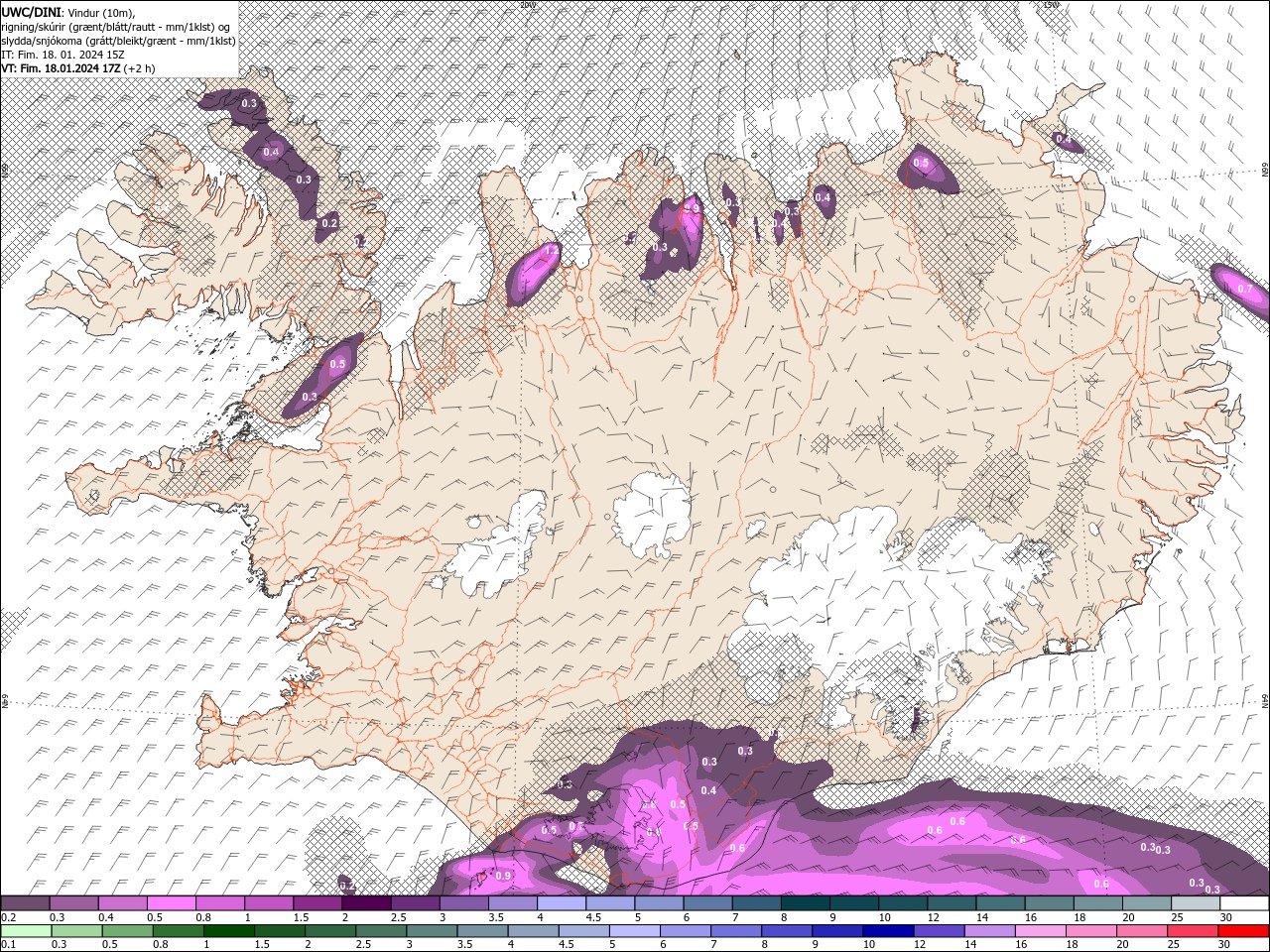Click the dusky purple 0.2 snow legend swatch
This screenshot has width=1270, height=952.
[x=25, y=903]
